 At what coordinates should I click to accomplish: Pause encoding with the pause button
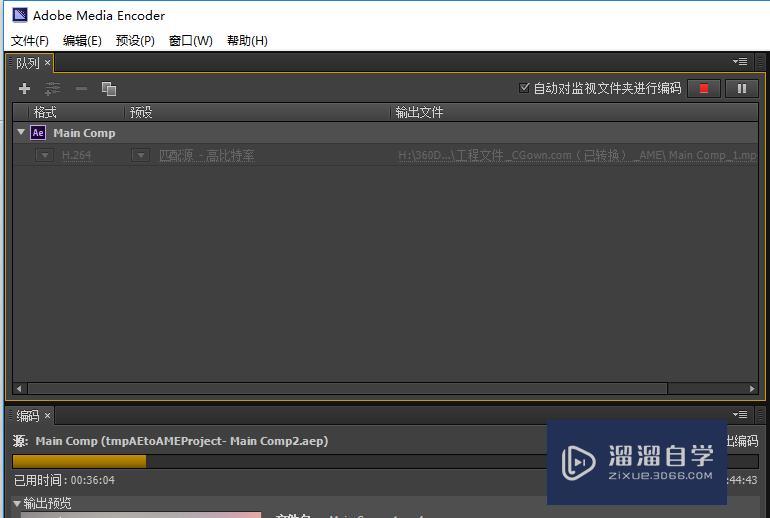coord(742,88)
